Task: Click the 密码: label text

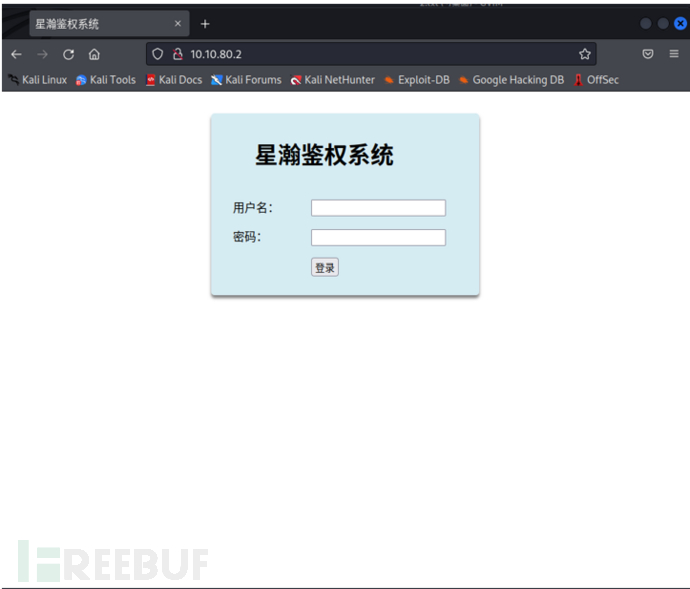Action: [x=247, y=237]
